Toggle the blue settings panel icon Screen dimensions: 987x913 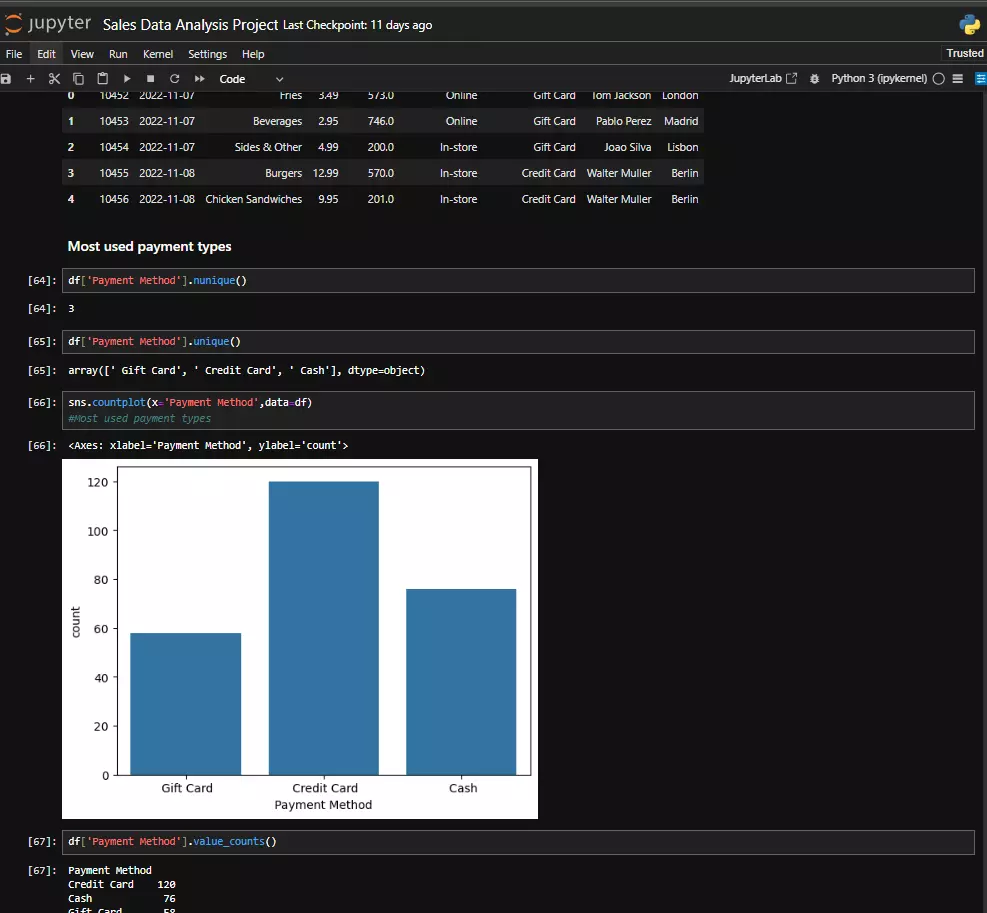coord(980,79)
